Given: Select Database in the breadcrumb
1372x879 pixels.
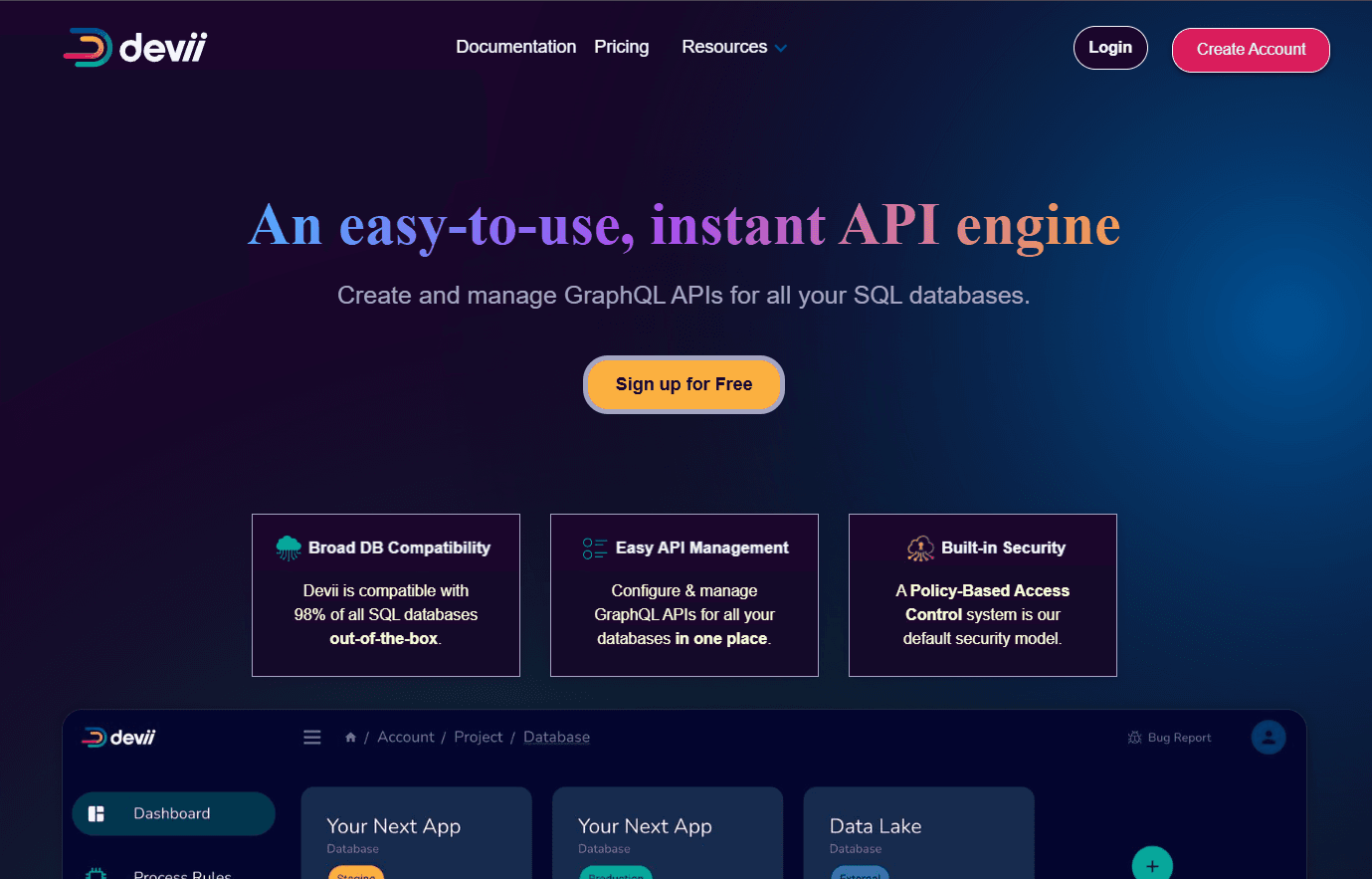Looking at the screenshot, I should click(556, 737).
